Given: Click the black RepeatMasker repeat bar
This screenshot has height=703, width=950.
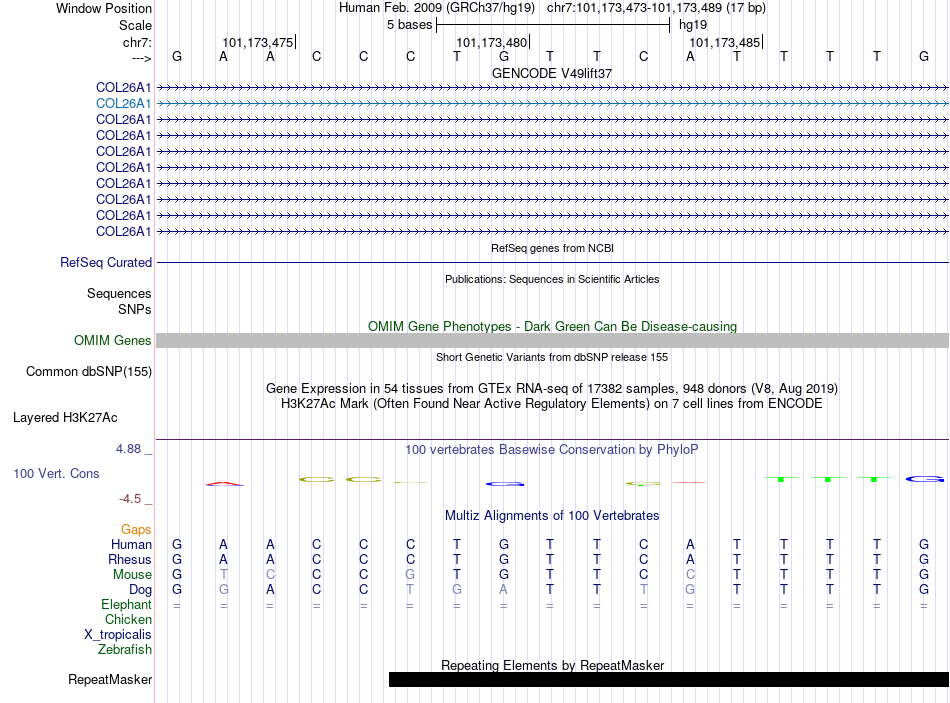Looking at the screenshot, I should (x=669, y=679).
